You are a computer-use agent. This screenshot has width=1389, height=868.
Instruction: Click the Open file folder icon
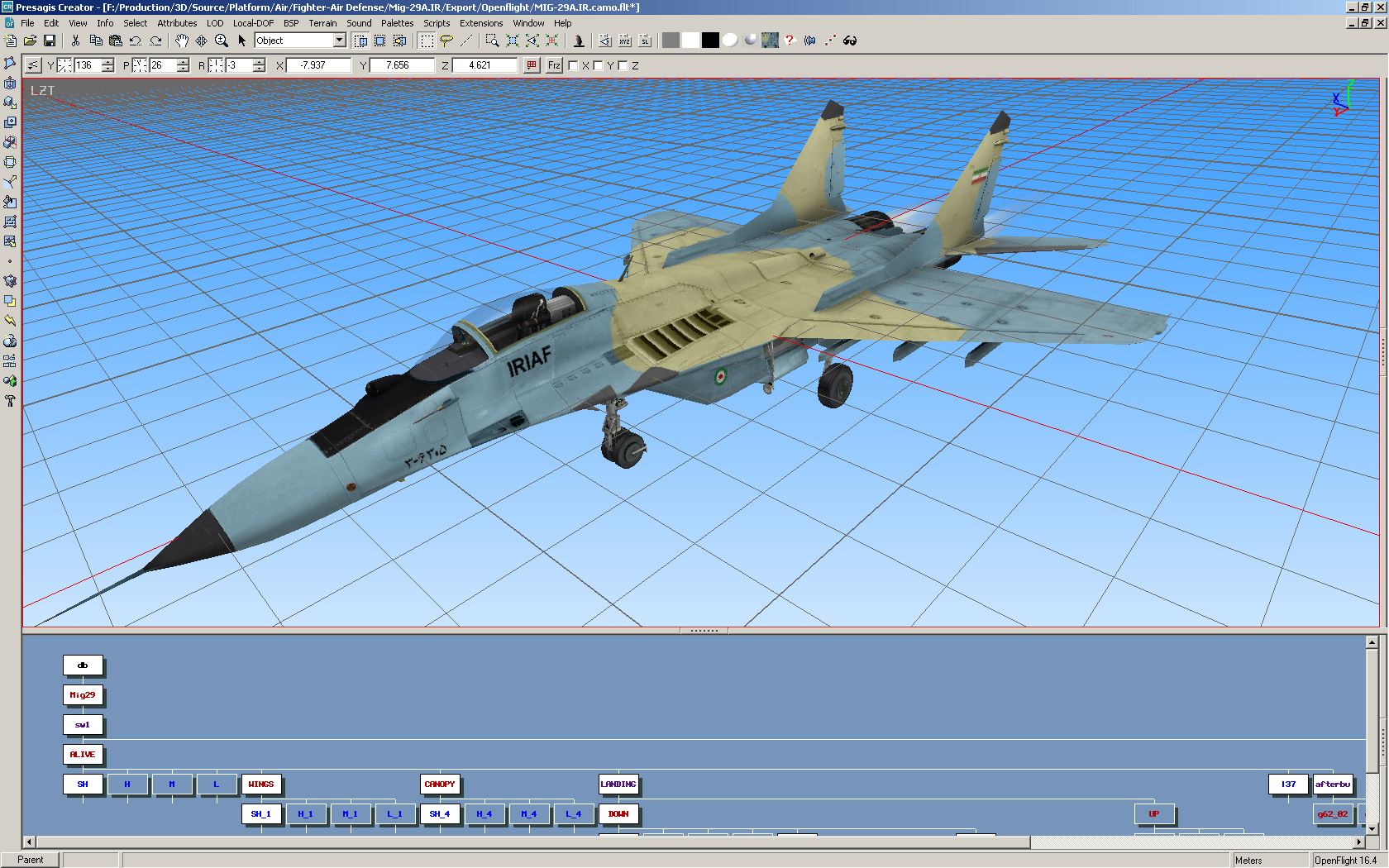[30, 41]
